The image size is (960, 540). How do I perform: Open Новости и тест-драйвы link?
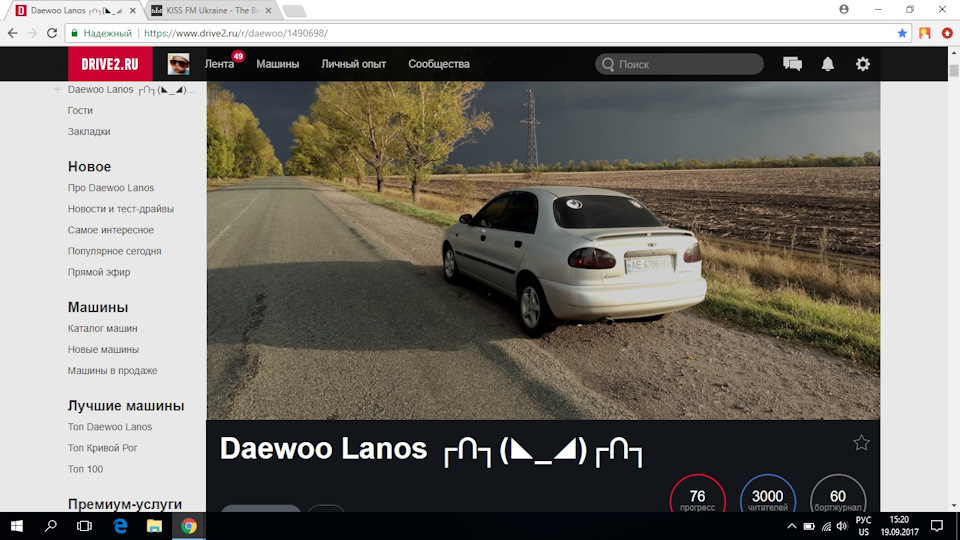[x=121, y=209]
